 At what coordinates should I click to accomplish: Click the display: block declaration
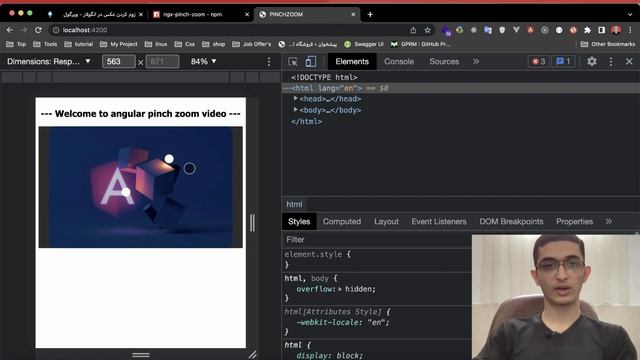[329, 356]
